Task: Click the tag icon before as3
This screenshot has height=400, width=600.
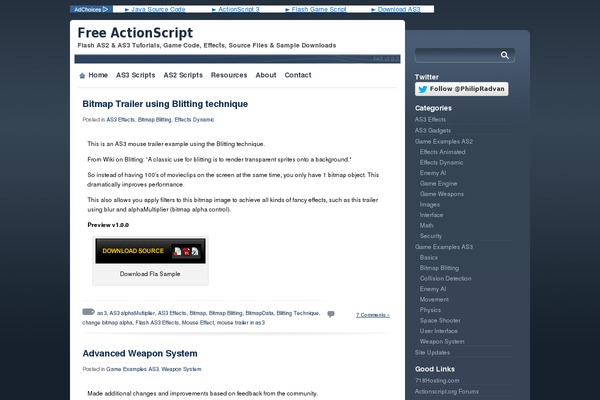Action: pos(88,312)
